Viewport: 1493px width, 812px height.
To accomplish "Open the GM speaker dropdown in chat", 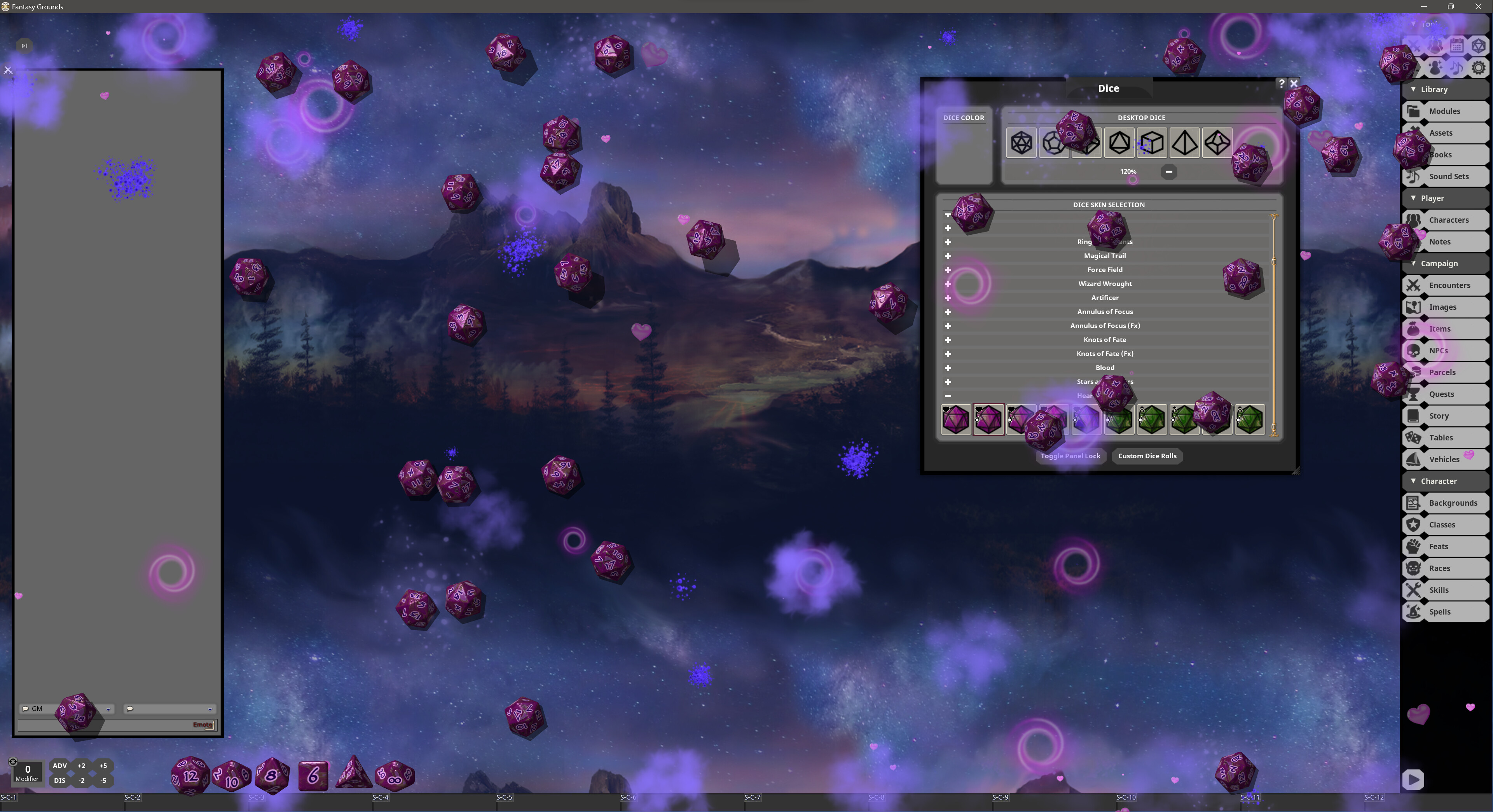I will click(x=108, y=709).
